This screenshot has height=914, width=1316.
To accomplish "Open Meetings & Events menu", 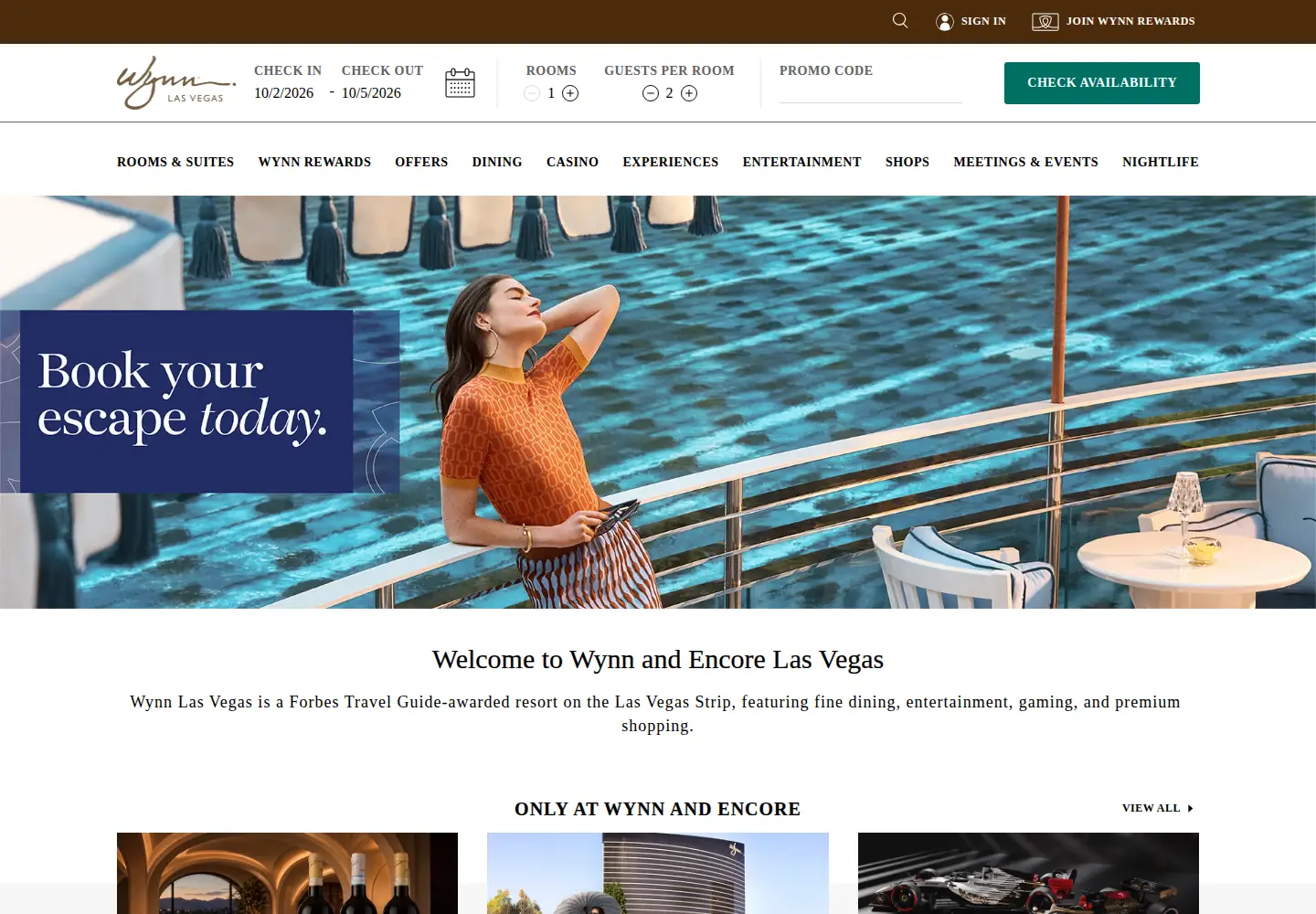I will (x=1025, y=162).
